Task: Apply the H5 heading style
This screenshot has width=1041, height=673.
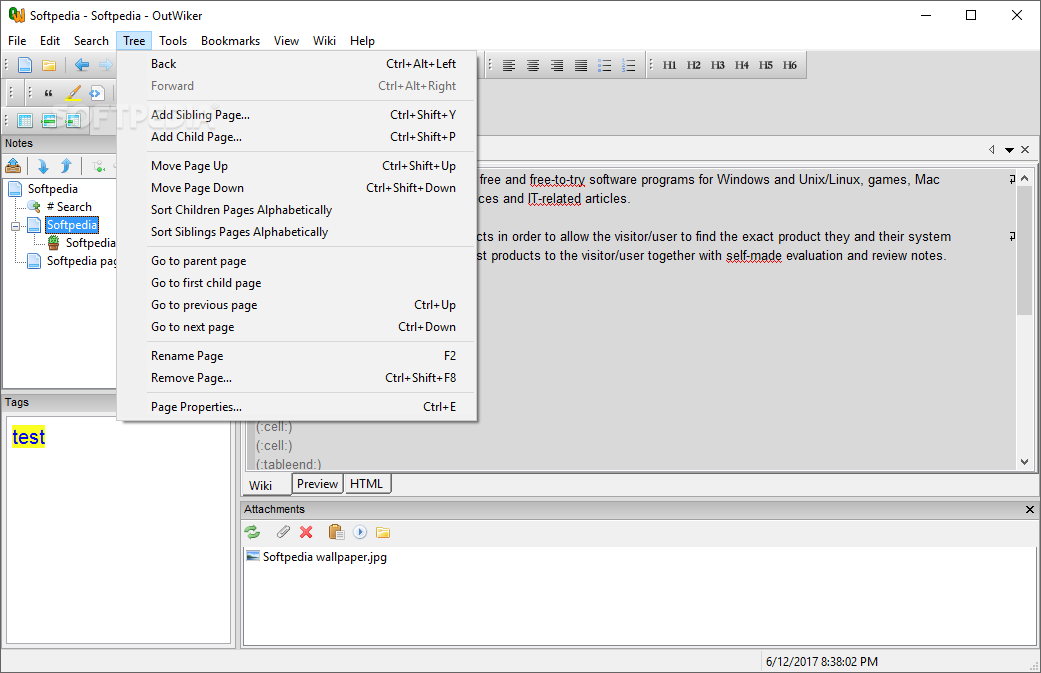Action: point(765,65)
